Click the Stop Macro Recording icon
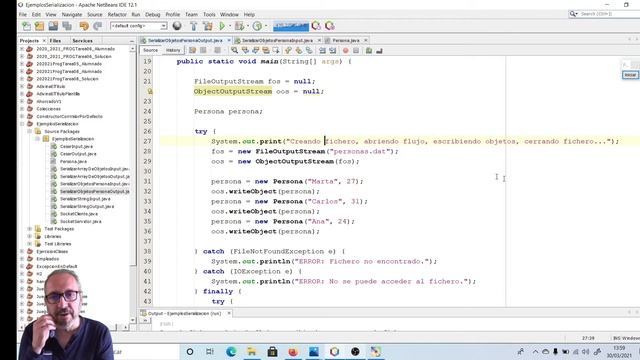The height and width of the screenshot is (360, 640). (x=356, y=51)
